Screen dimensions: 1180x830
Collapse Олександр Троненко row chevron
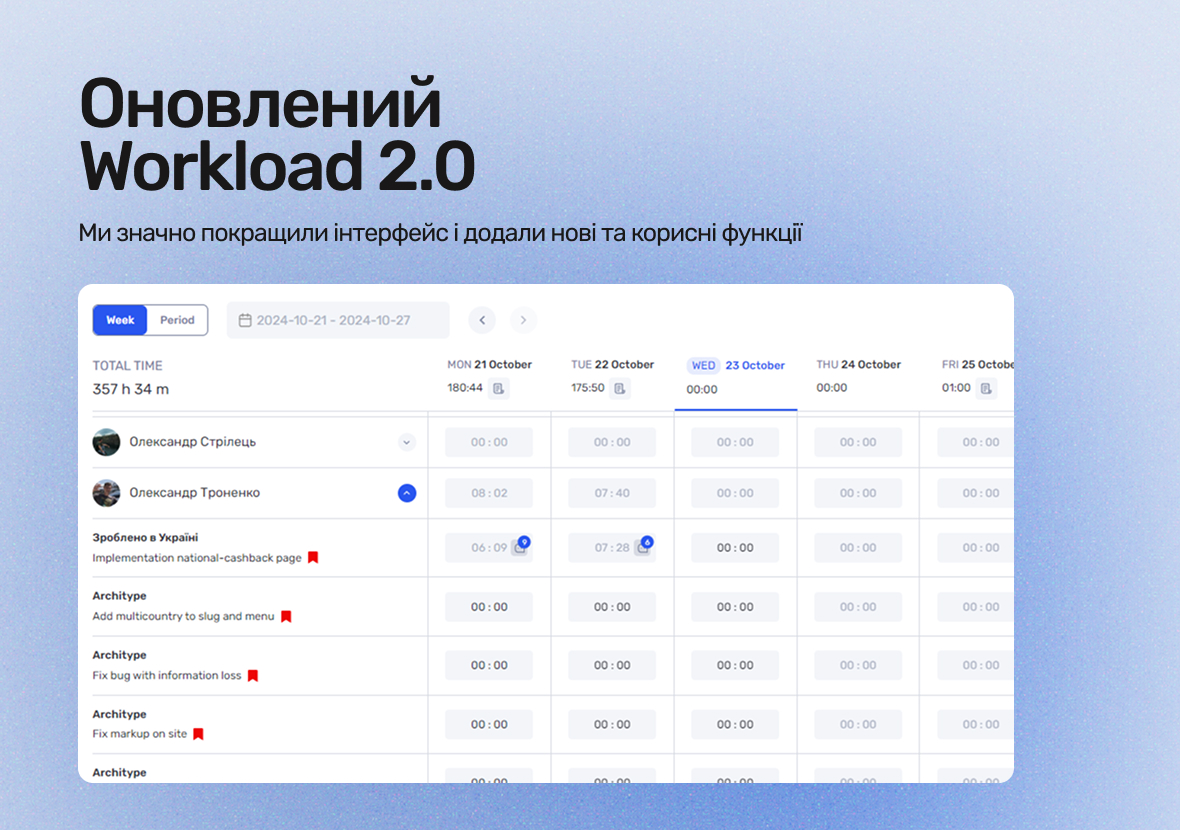[x=406, y=493]
